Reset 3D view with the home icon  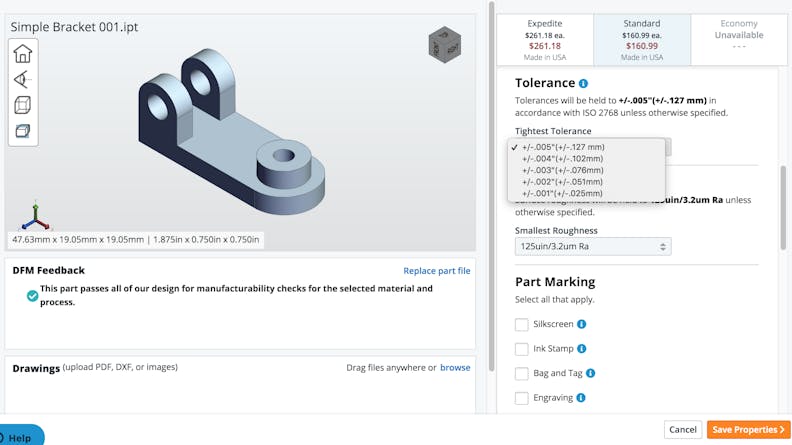22,54
